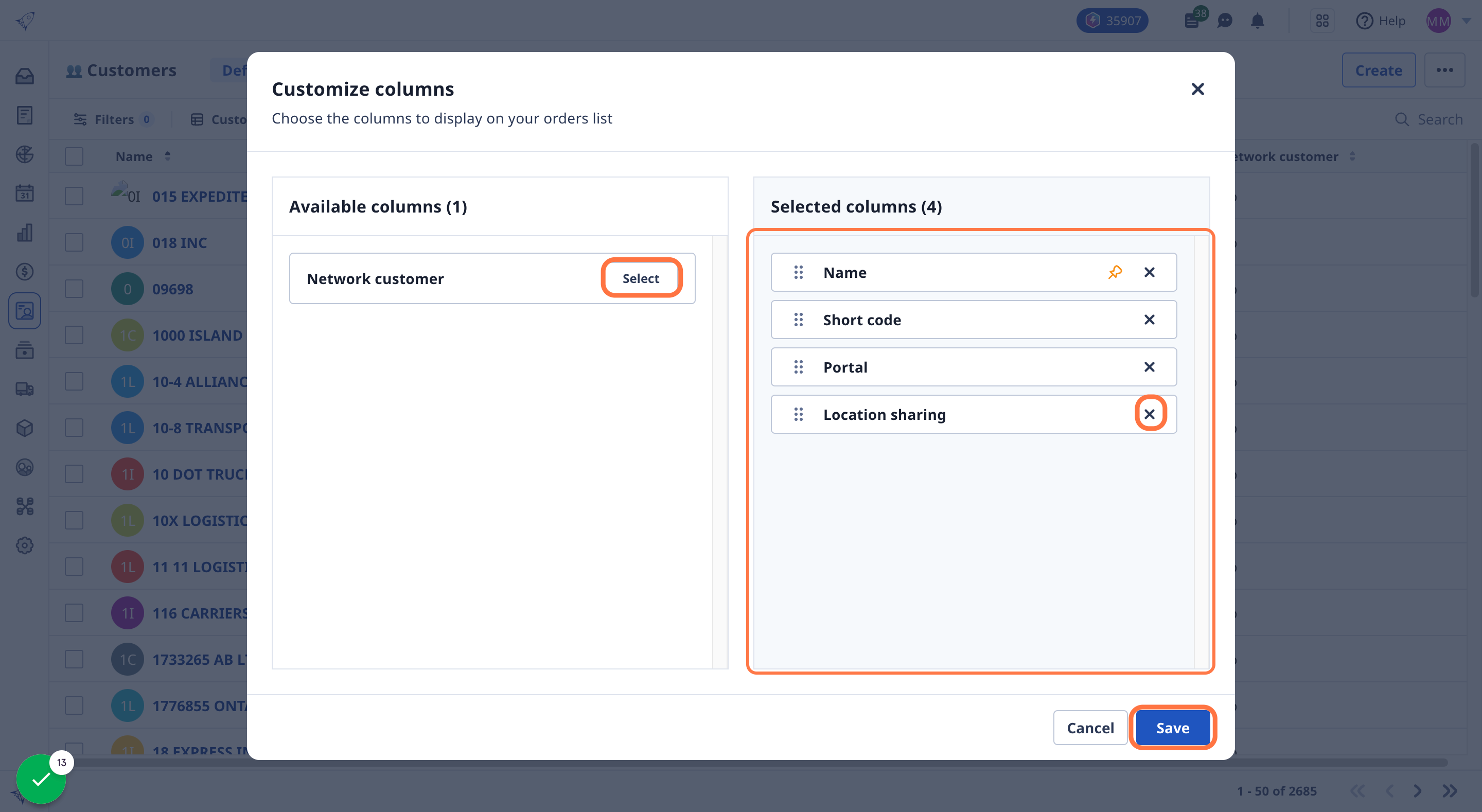
Task: Remove the Short code column
Action: tap(1149, 320)
